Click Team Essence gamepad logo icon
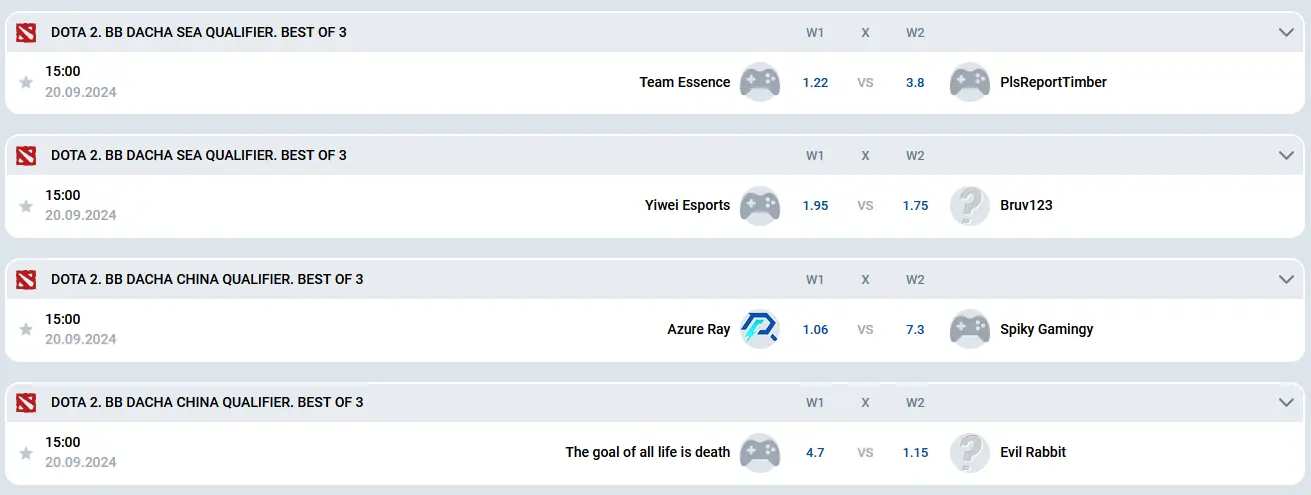The height and width of the screenshot is (495, 1311). (x=760, y=82)
